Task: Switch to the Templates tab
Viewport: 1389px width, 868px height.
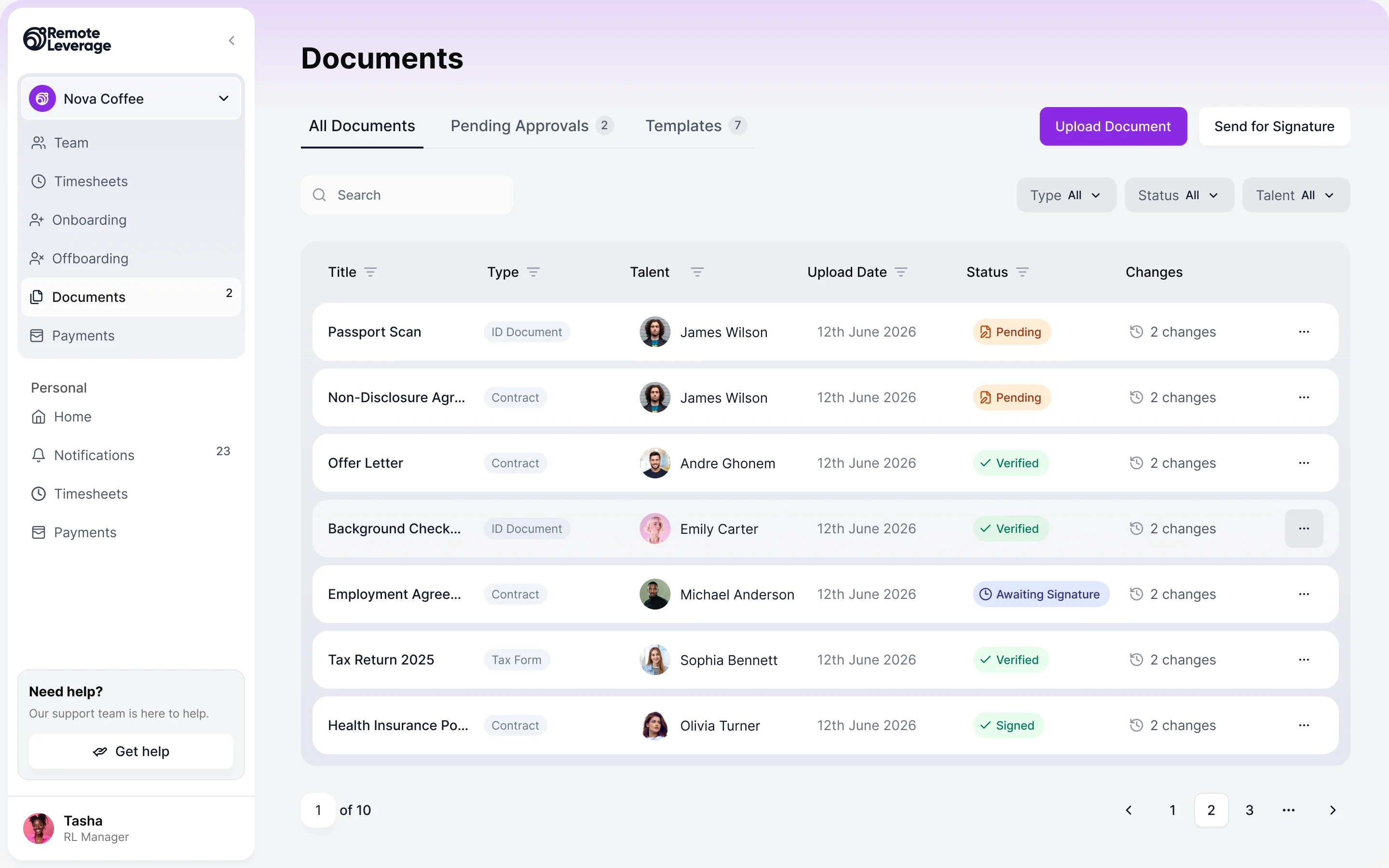Action: [695, 126]
